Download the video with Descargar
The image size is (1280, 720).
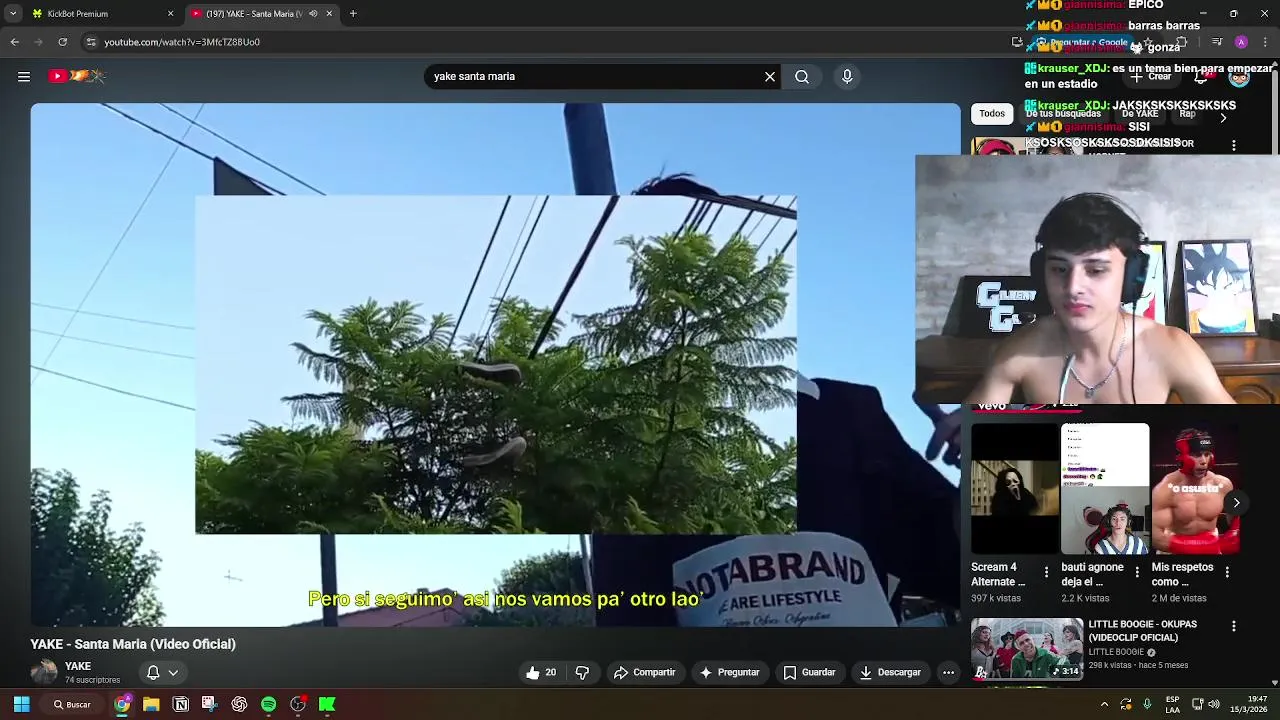tap(890, 673)
